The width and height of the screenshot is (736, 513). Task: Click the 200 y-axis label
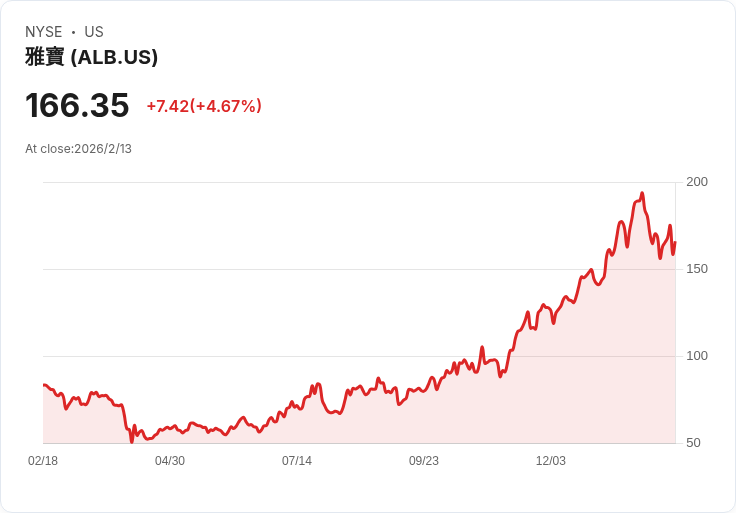[x=697, y=182]
